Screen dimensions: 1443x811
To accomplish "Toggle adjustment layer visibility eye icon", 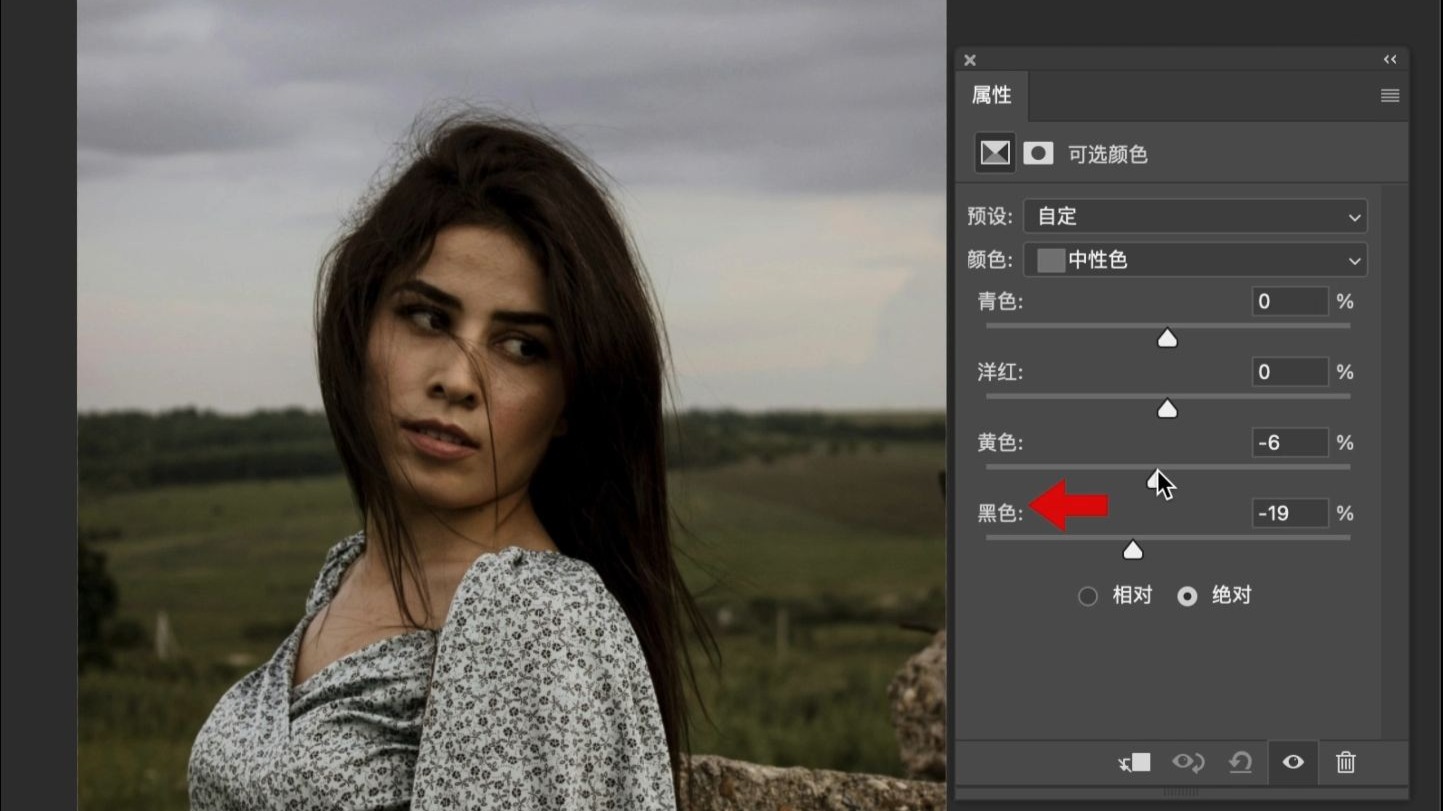I will (x=1293, y=762).
